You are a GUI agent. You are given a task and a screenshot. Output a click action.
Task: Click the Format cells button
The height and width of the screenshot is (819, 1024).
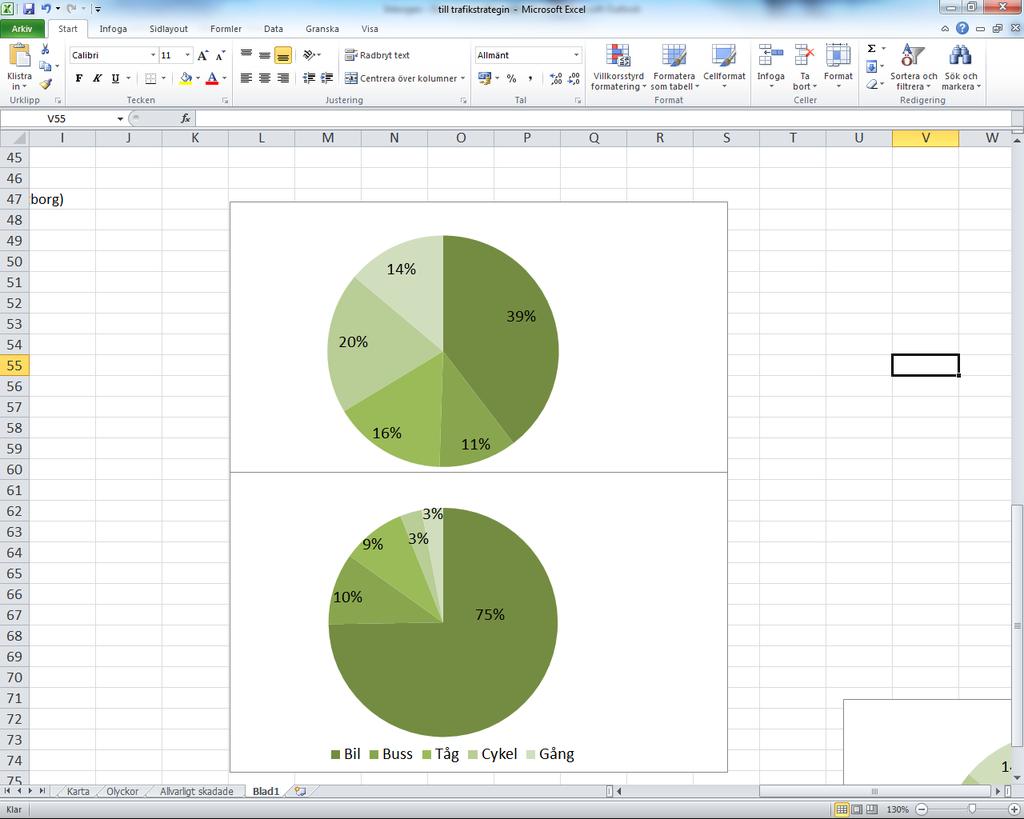point(838,67)
